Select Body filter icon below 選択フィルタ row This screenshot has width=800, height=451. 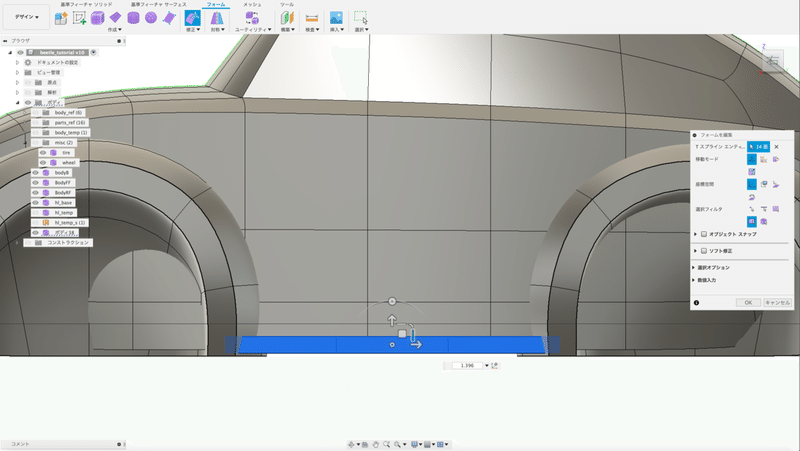pyautogui.click(x=764, y=222)
